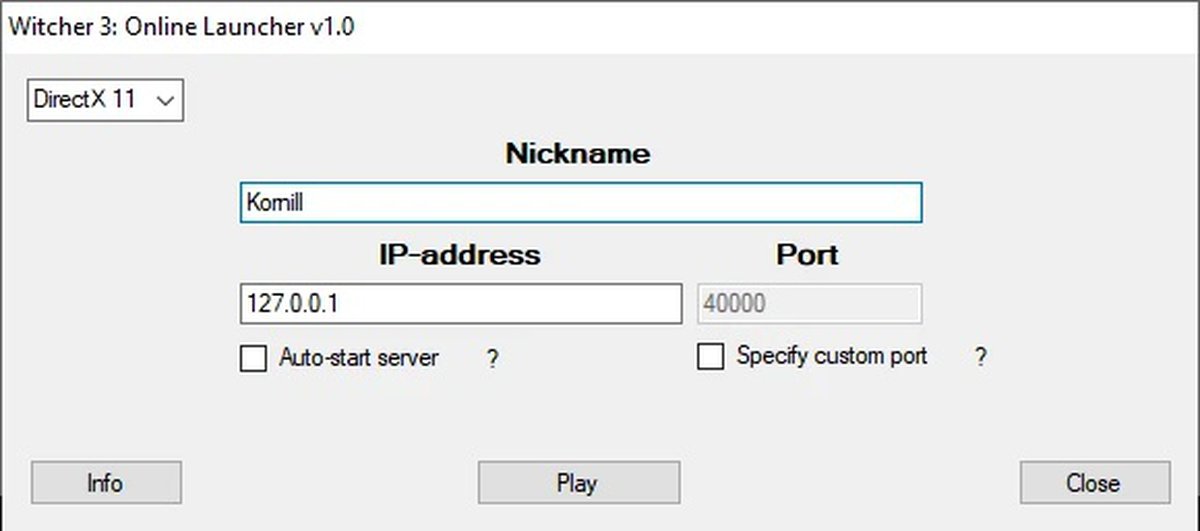The image size is (1200, 531).
Task: Click the IP-address field showing 127.0.0.1
Action: (x=460, y=304)
